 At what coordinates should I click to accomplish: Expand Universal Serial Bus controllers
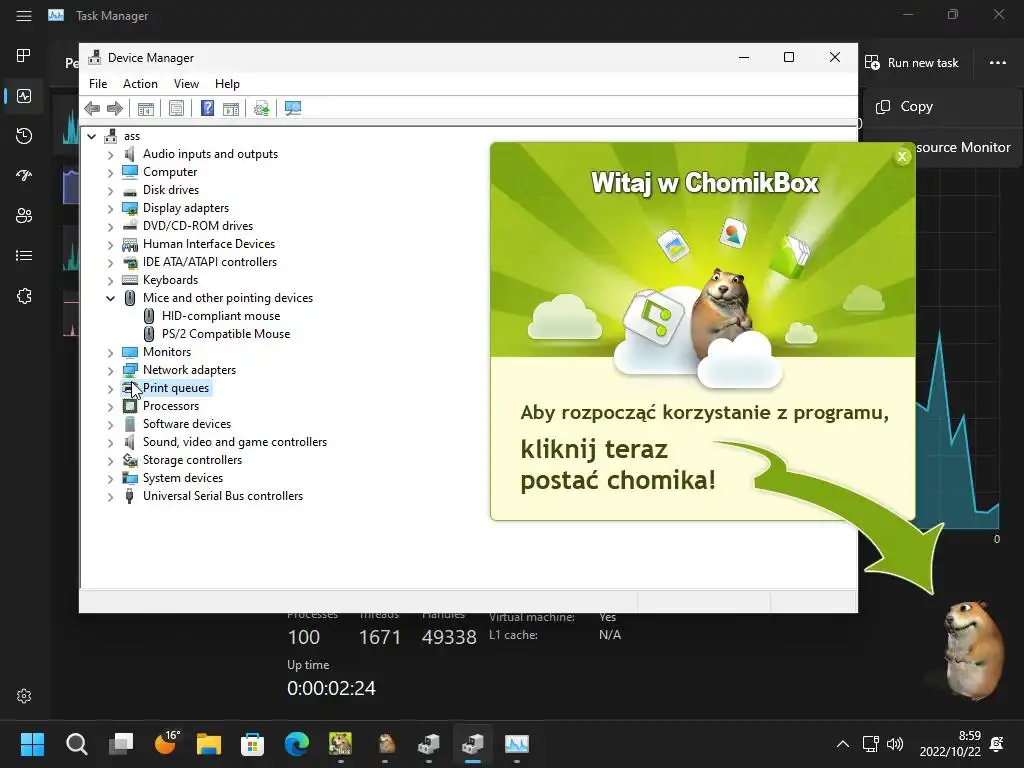pos(110,496)
